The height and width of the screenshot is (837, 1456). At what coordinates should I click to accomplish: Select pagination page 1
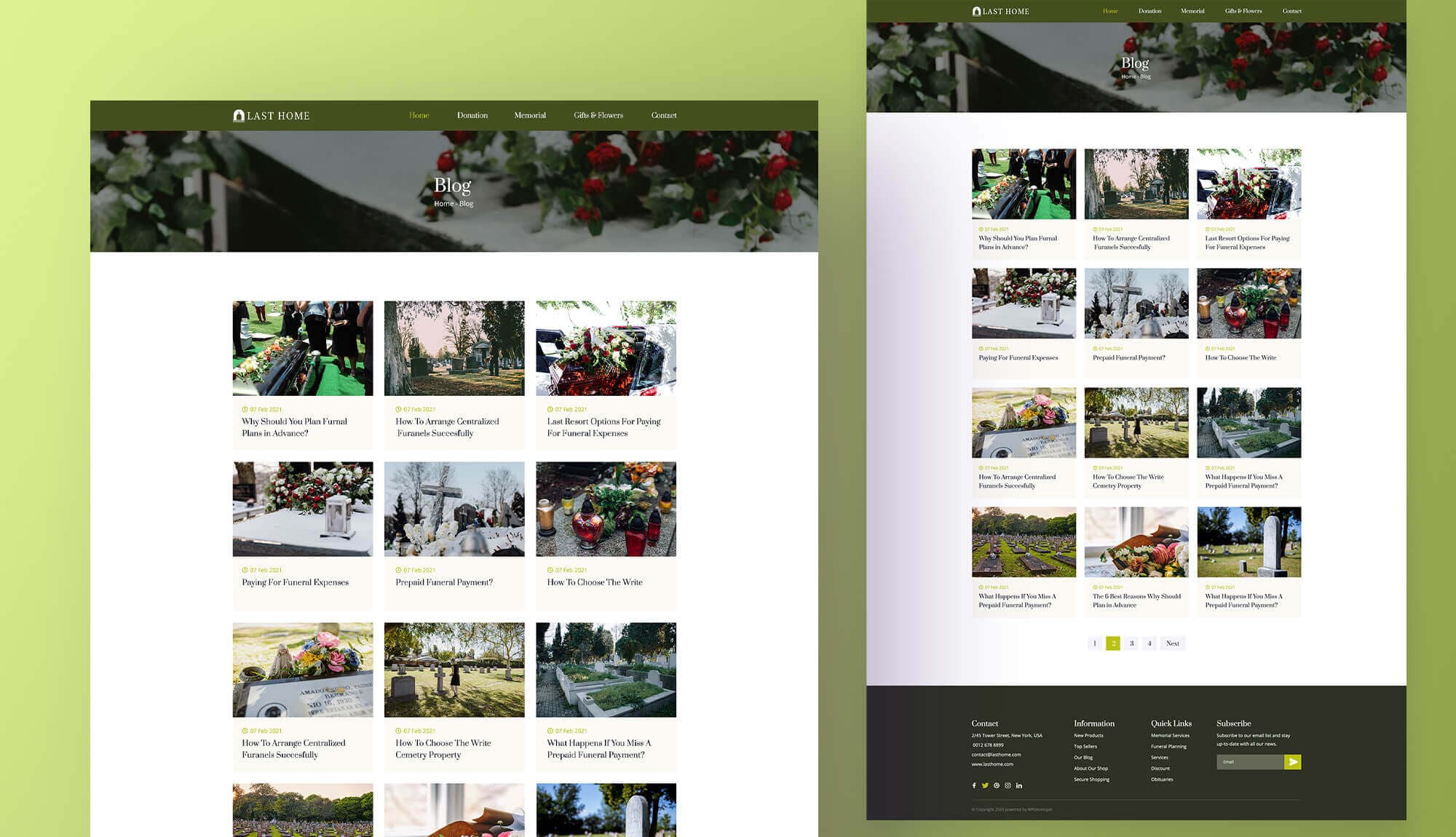click(x=1094, y=643)
